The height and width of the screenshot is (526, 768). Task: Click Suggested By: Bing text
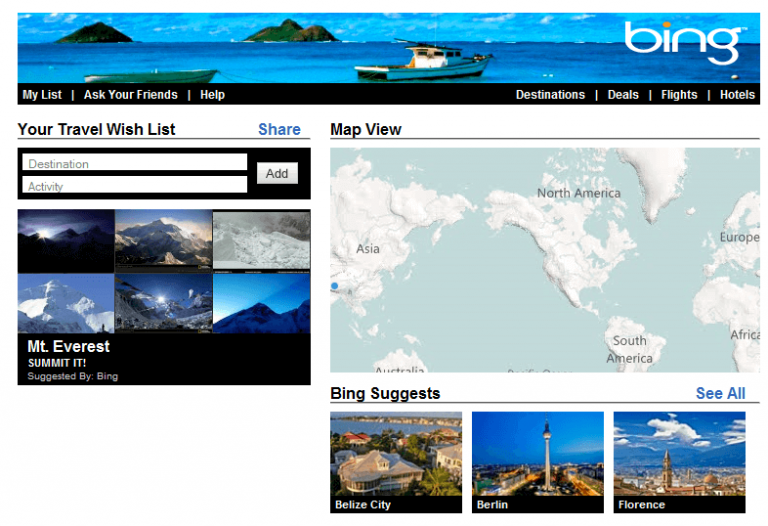point(72,376)
